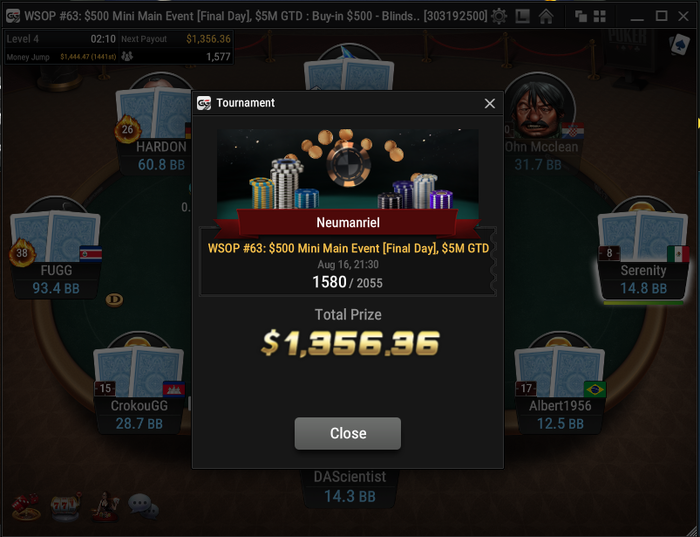The height and width of the screenshot is (537, 700).
Task: Click the tournament name link in dialog
Action: tap(348, 249)
